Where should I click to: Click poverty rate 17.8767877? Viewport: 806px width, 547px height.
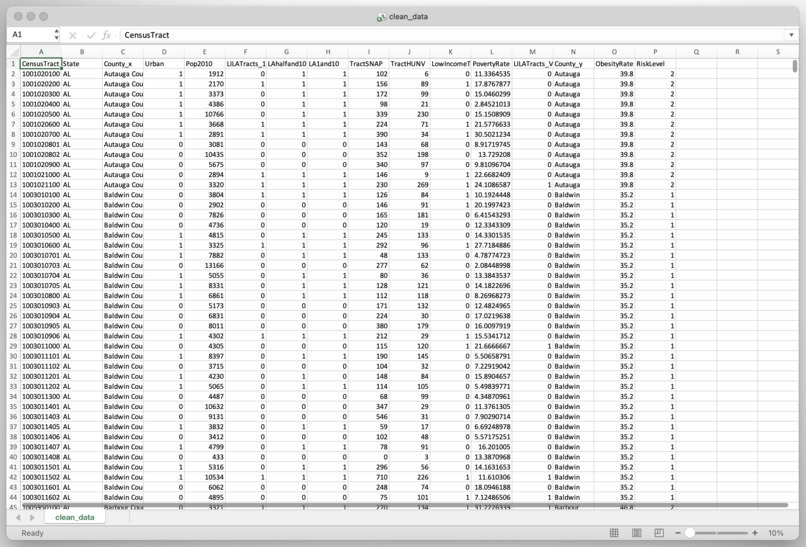coord(491,84)
